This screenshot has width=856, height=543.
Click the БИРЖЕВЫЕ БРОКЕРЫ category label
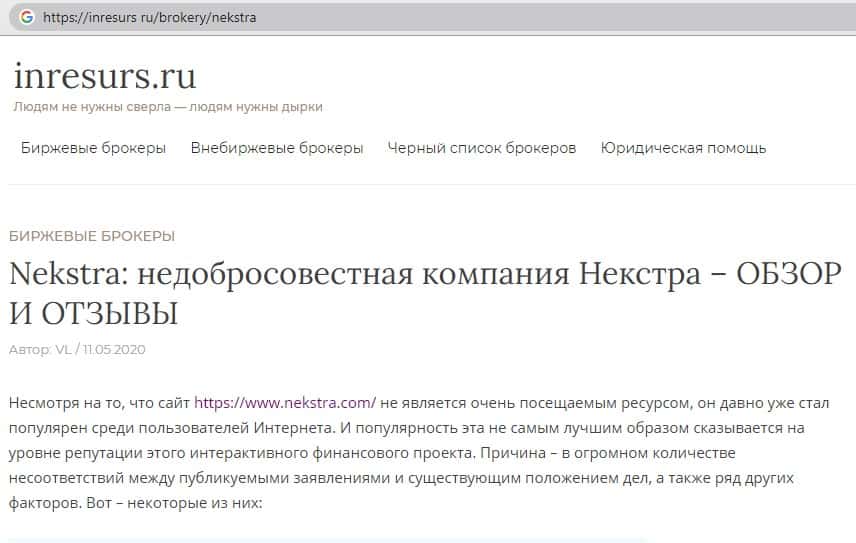pos(92,236)
